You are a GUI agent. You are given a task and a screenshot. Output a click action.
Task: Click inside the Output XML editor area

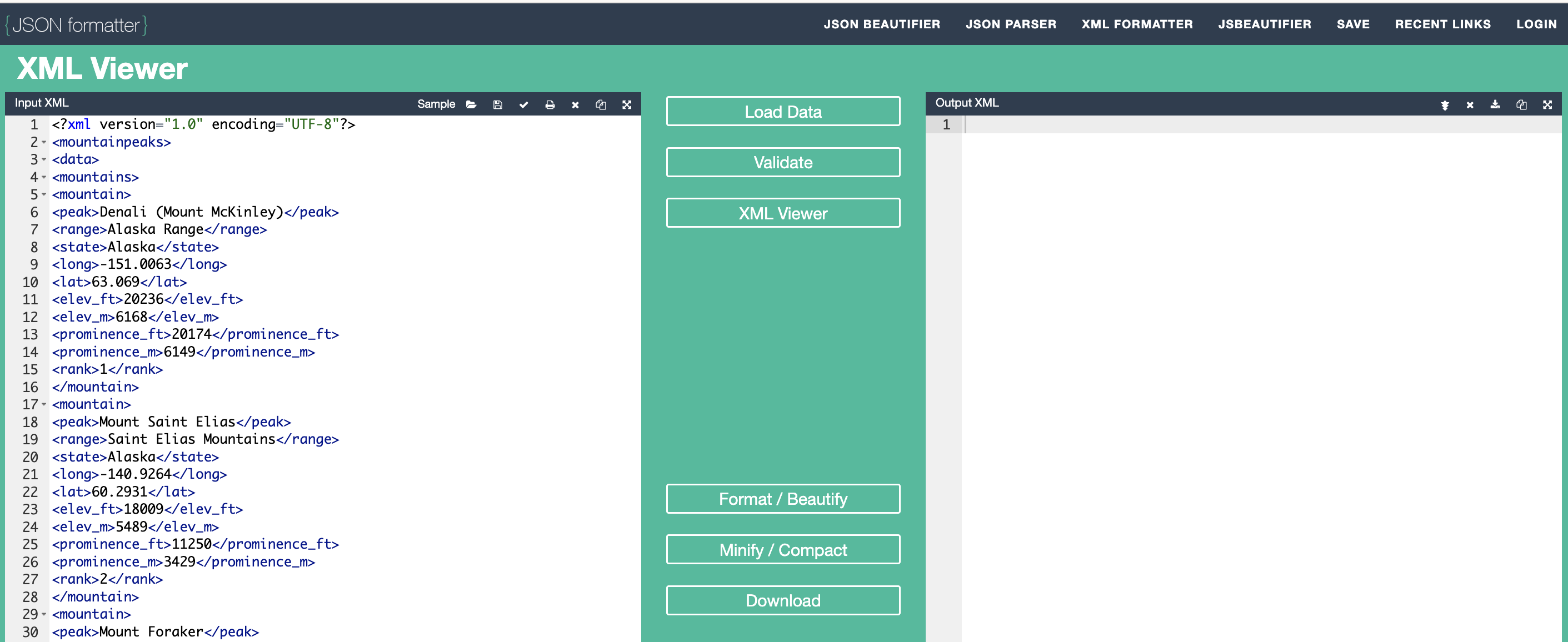point(1260,365)
